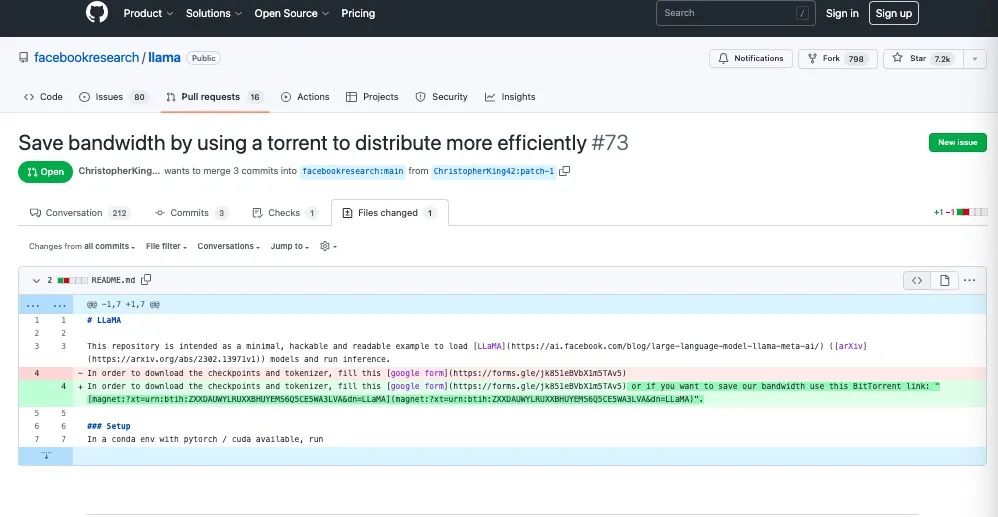Expand the File filter dropdown
This screenshot has width=998, height=517.
pos(167,246)
